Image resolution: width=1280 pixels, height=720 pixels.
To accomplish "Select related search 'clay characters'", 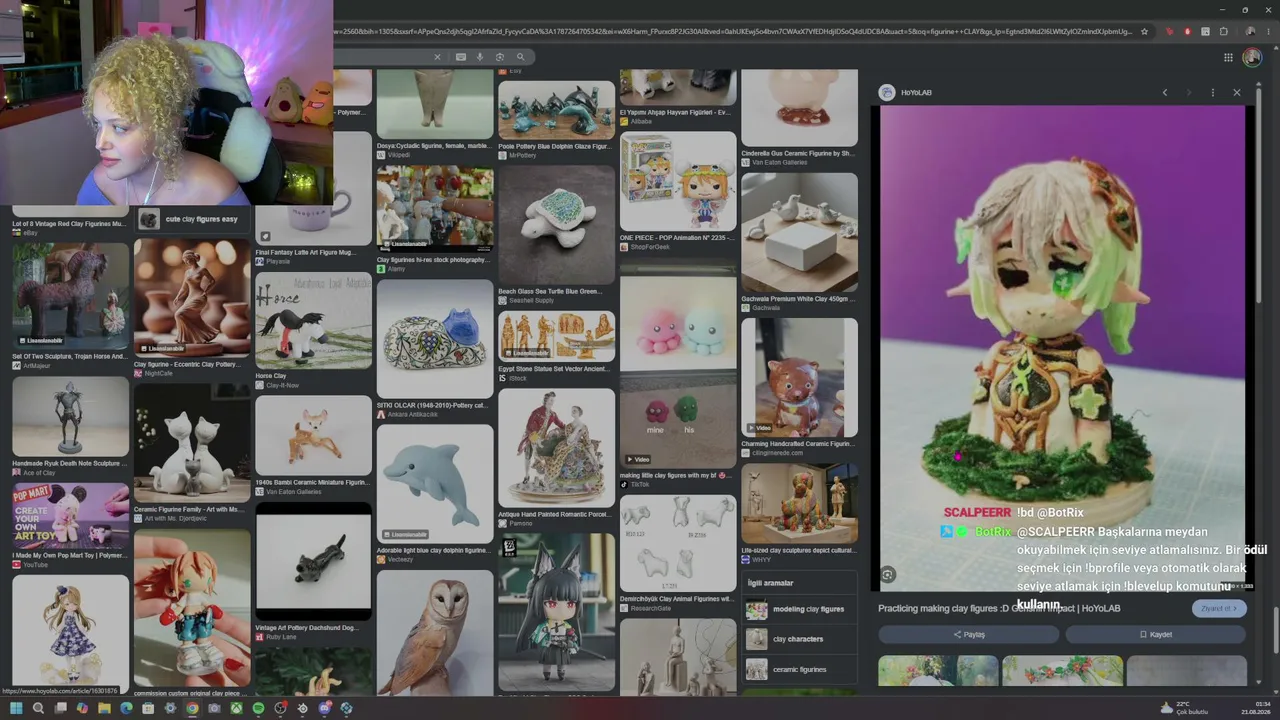I will pyautogui.click(x=800, y=639).
